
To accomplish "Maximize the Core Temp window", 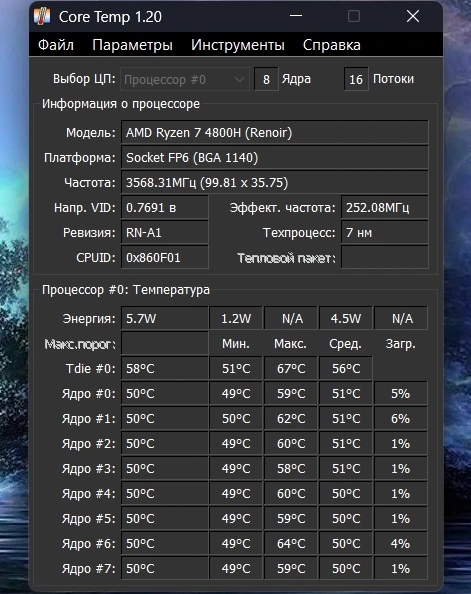I will pos(354,16).
